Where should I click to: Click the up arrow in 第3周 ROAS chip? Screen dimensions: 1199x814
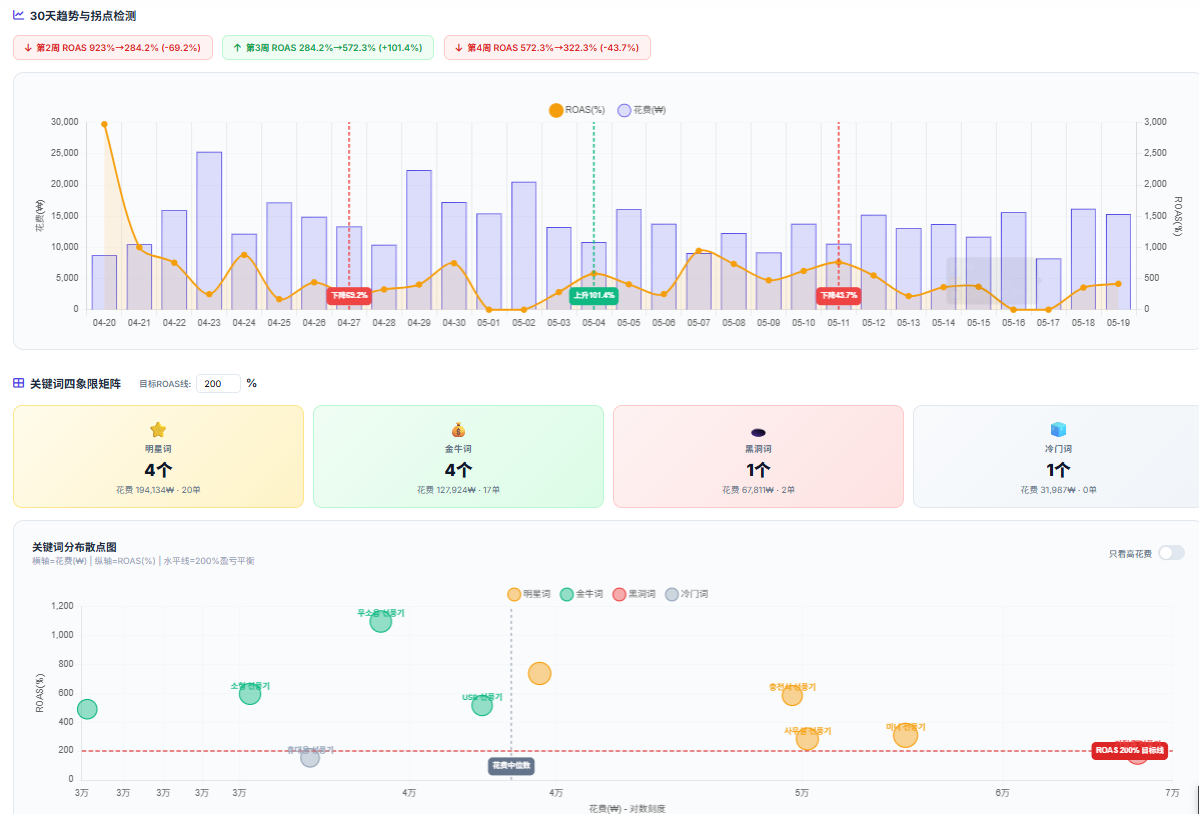[237, 47]
